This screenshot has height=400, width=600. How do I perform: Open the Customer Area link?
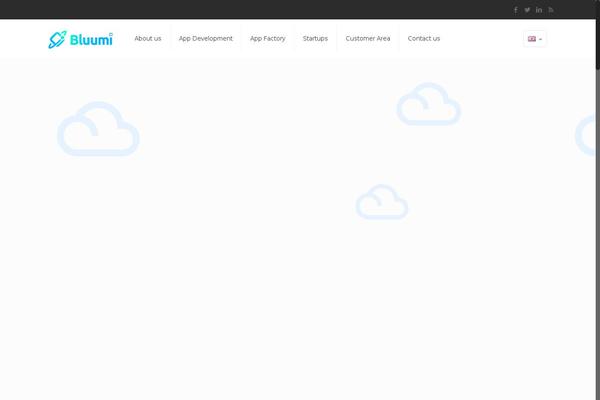click(x=368, y=38)
